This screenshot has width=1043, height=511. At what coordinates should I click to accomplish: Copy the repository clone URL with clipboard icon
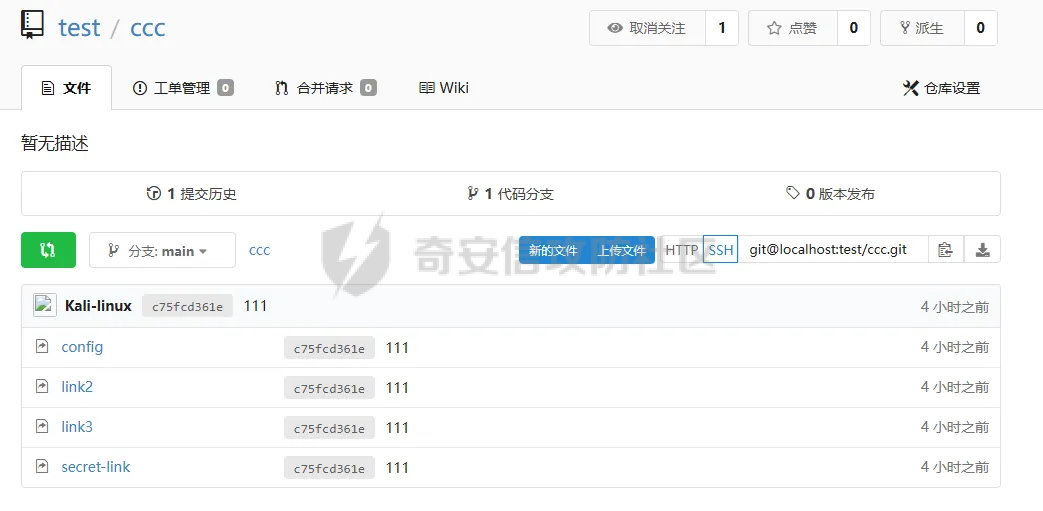pos(945,250)
